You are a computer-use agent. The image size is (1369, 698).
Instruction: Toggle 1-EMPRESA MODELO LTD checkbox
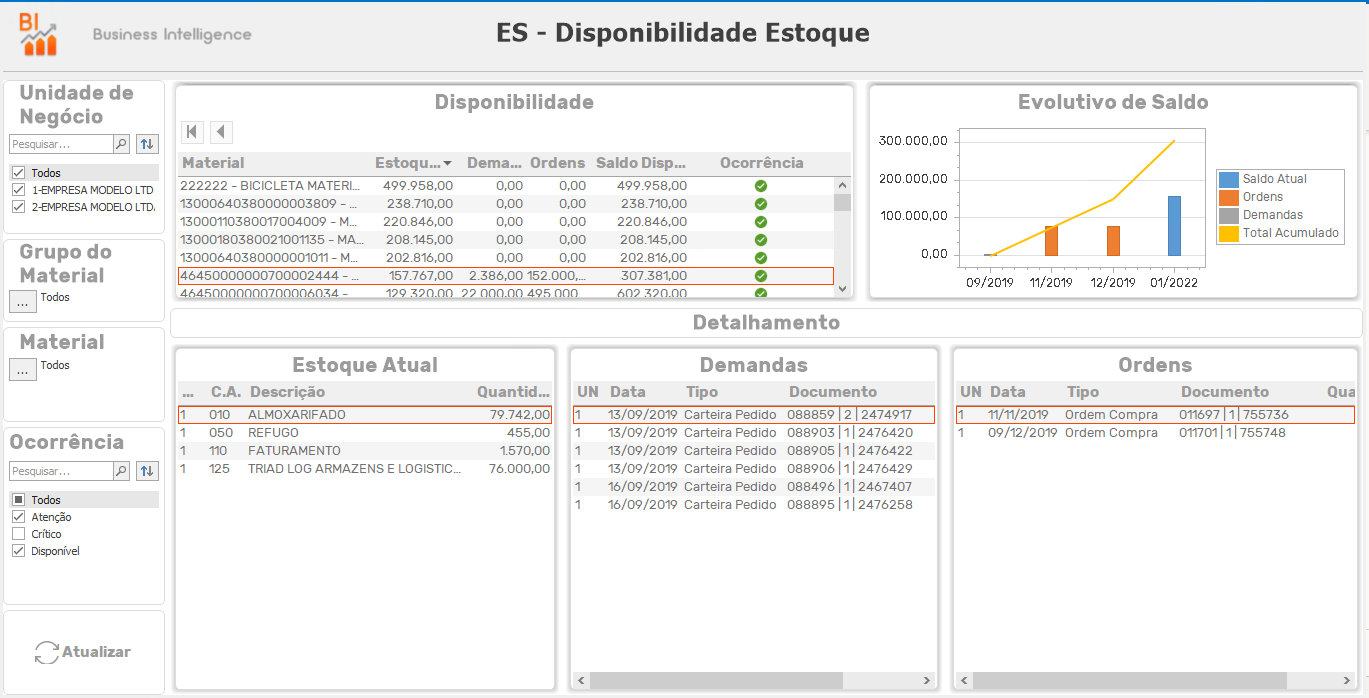[x=18, y=190]
